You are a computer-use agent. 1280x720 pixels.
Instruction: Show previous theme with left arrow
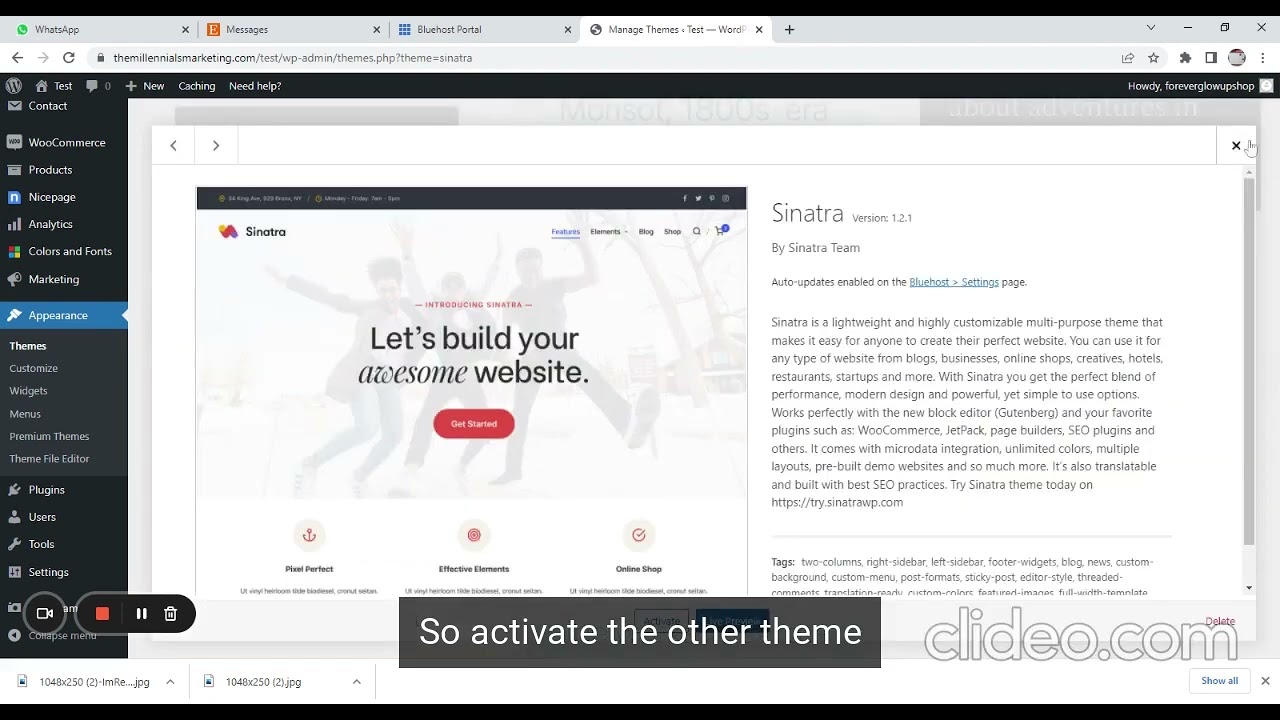(173, 146)
